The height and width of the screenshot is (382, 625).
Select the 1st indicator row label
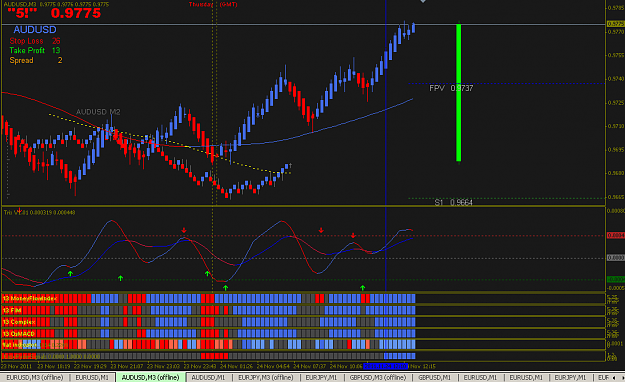(x=20, y=345)
